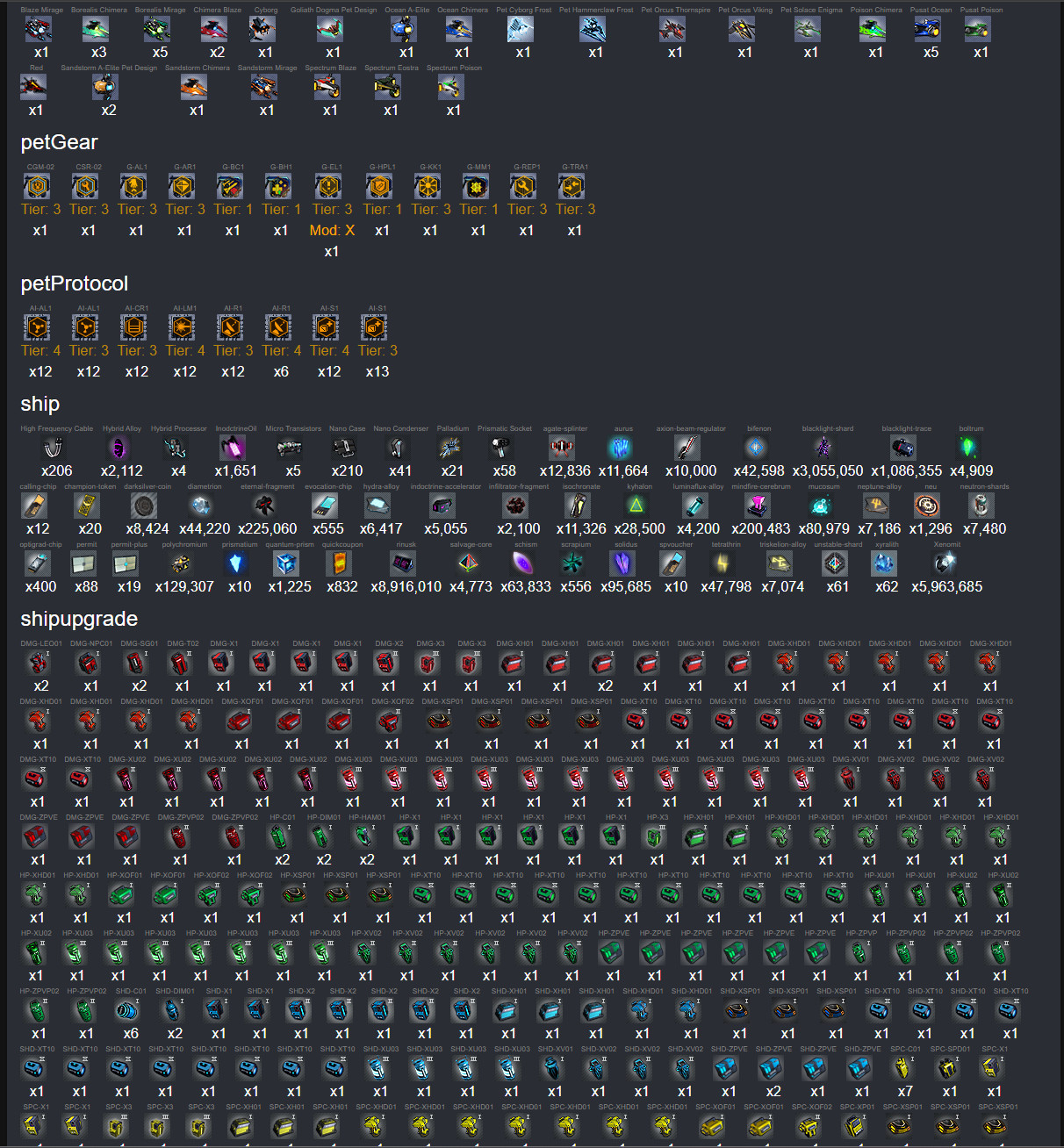Click the shipupgrade section heading
This screenshot has width=1064, height=1148.
pos(79,619)
